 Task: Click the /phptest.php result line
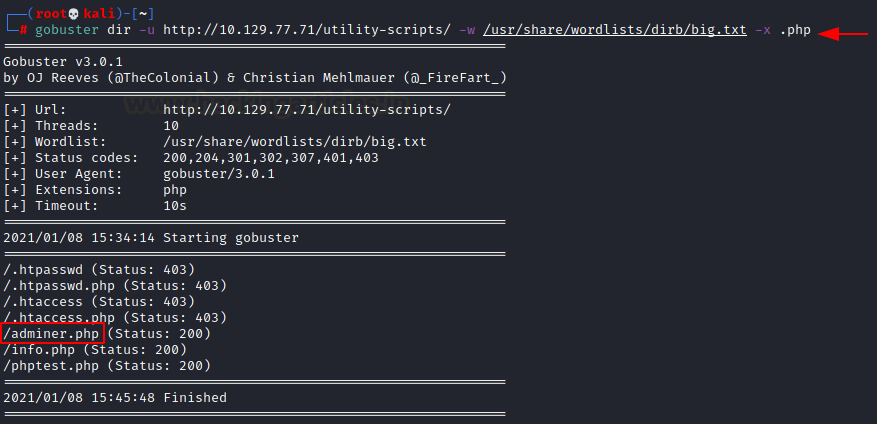tap(107, 366)
